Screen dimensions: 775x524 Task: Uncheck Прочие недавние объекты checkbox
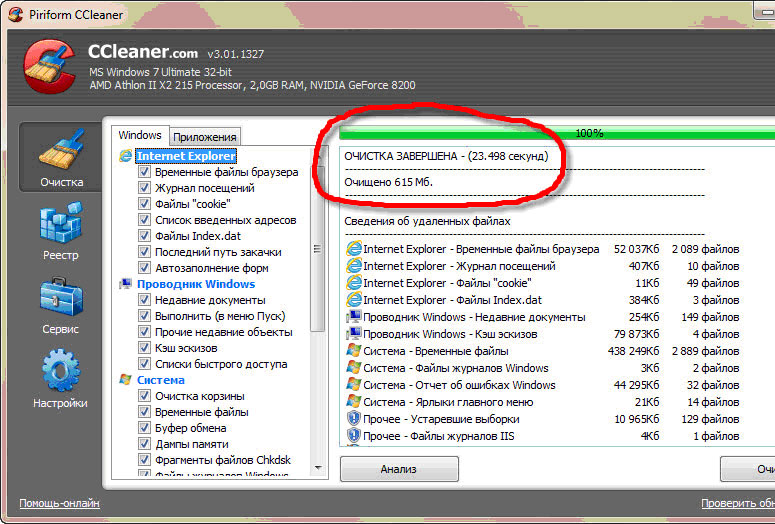[144, 332]
